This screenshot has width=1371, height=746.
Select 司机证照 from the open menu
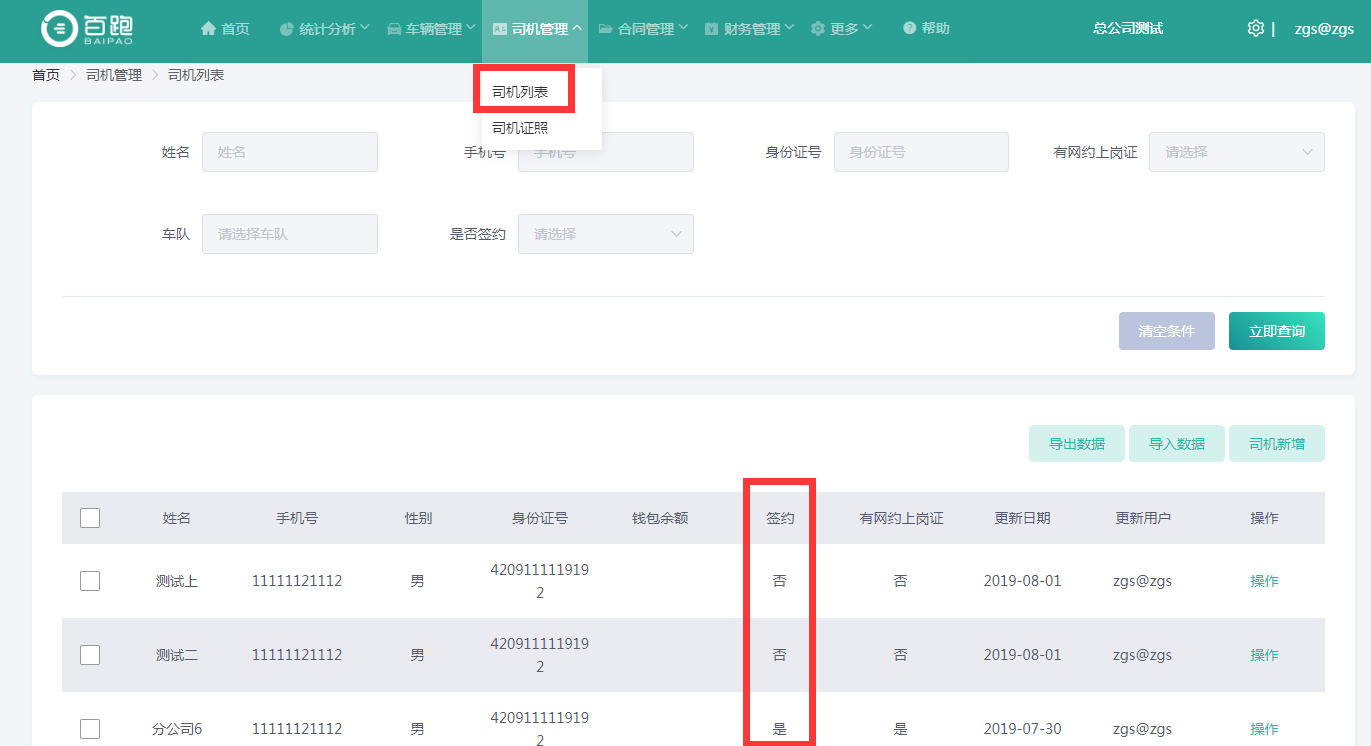pos(520,128)
